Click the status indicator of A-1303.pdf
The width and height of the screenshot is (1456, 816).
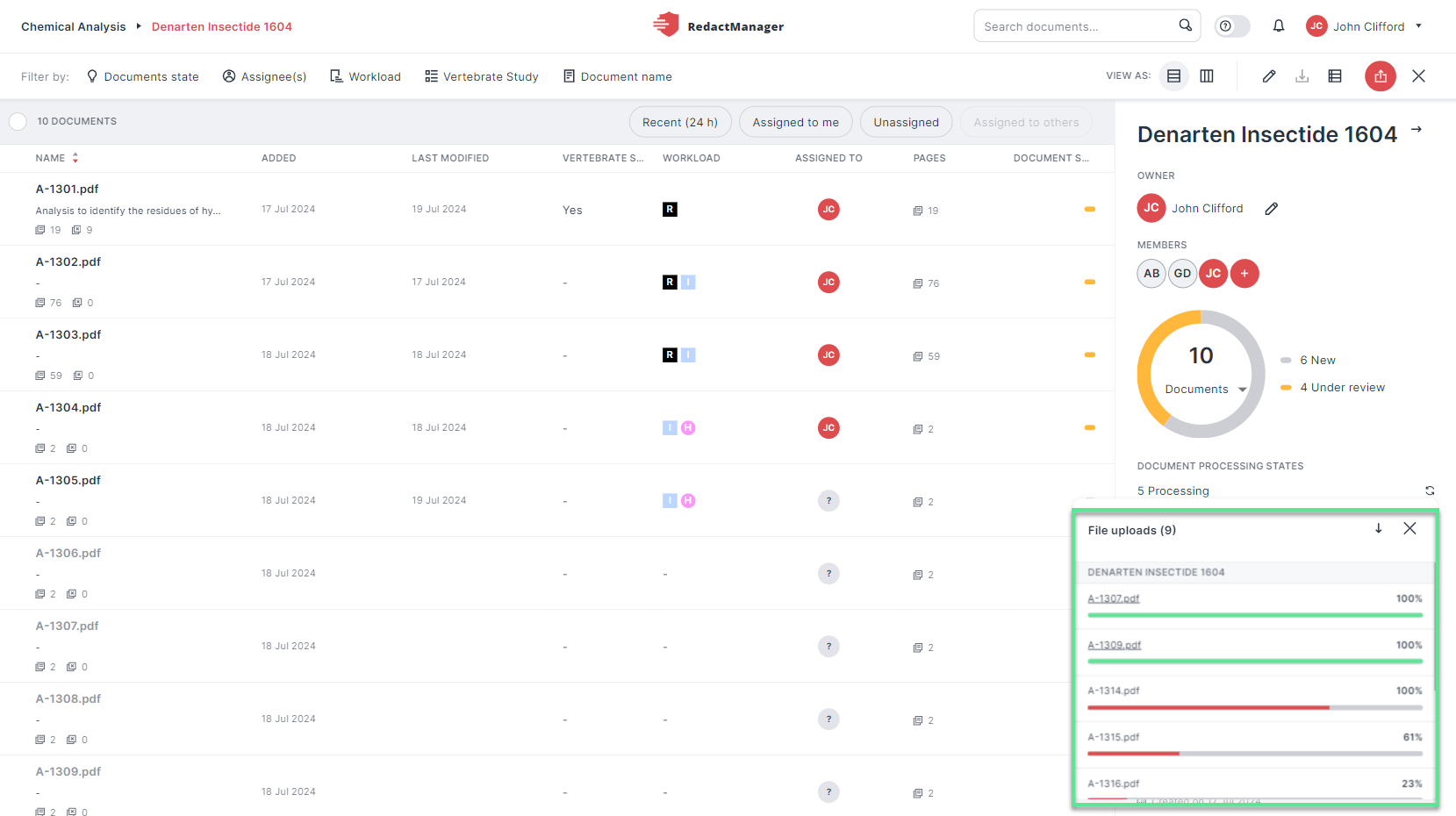click(1089, 354)
